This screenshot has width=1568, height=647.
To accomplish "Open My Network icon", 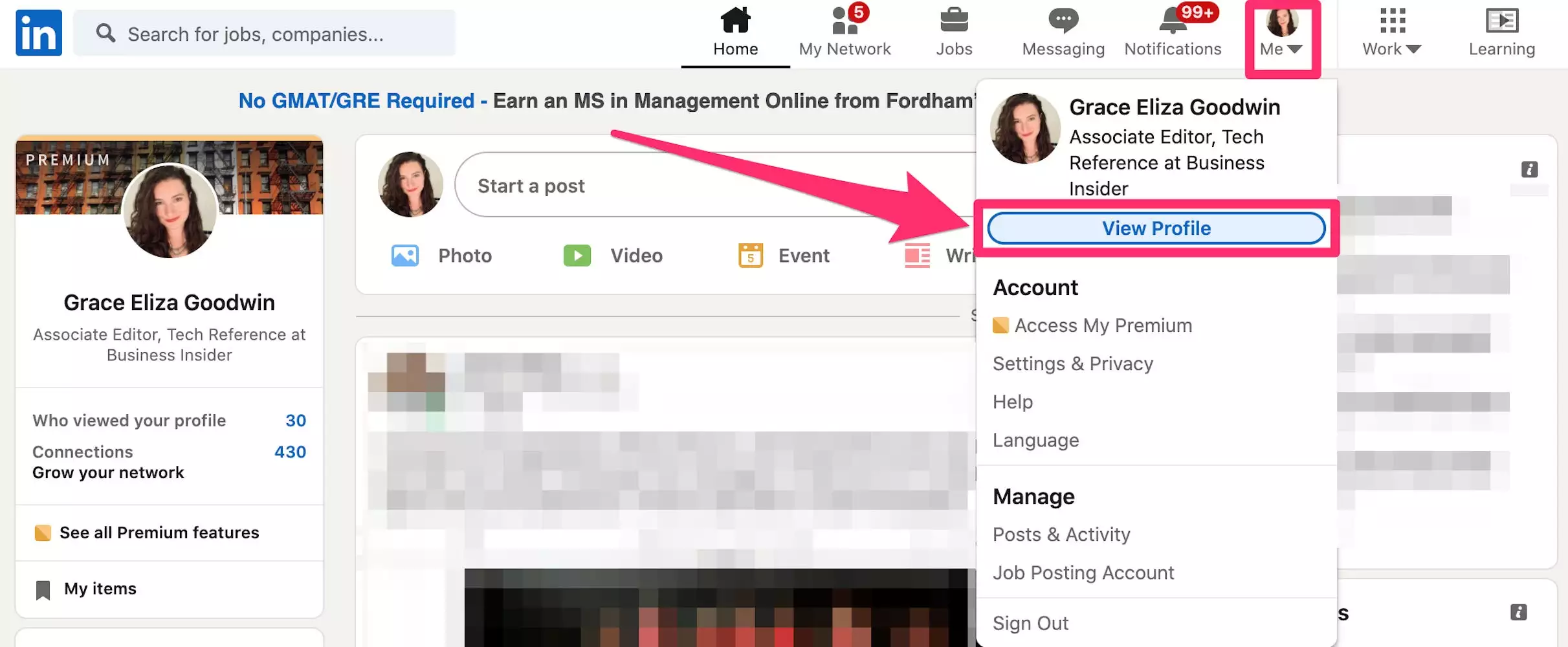I will pyautogui.click(x=844, y=21).
